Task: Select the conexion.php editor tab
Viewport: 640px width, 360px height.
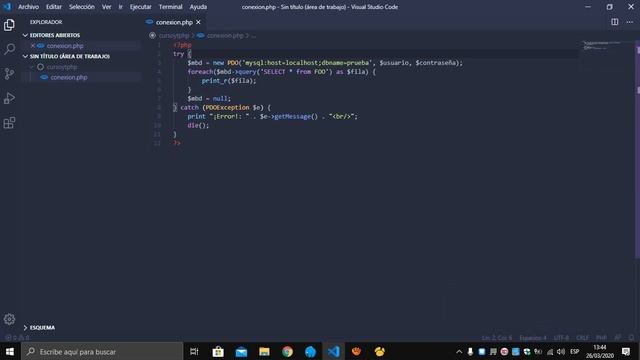Action: (x=174, y=22)
